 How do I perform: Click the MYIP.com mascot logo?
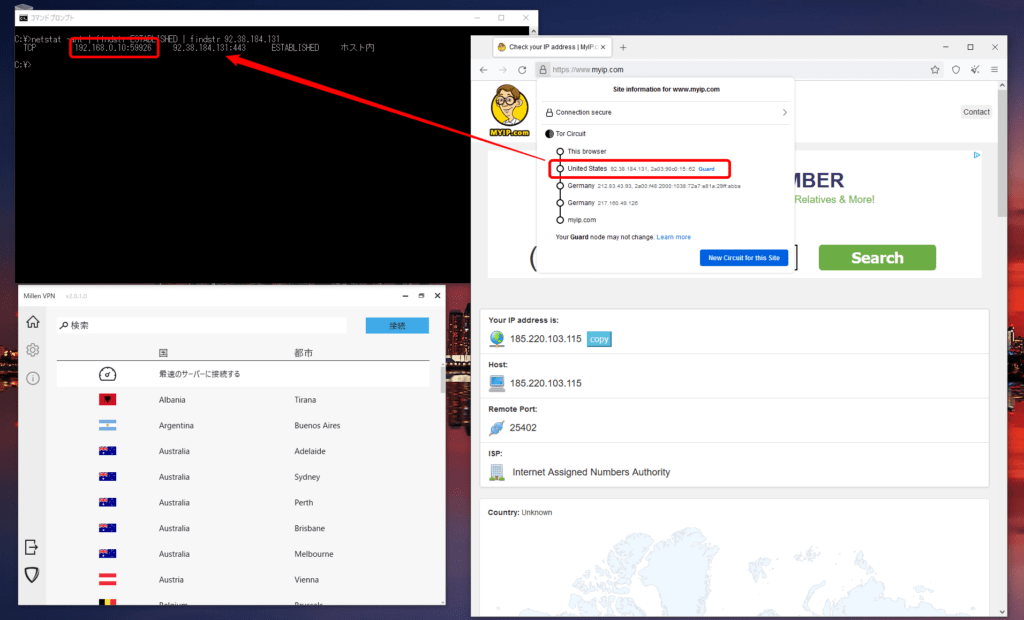click(x=509, y=110)
